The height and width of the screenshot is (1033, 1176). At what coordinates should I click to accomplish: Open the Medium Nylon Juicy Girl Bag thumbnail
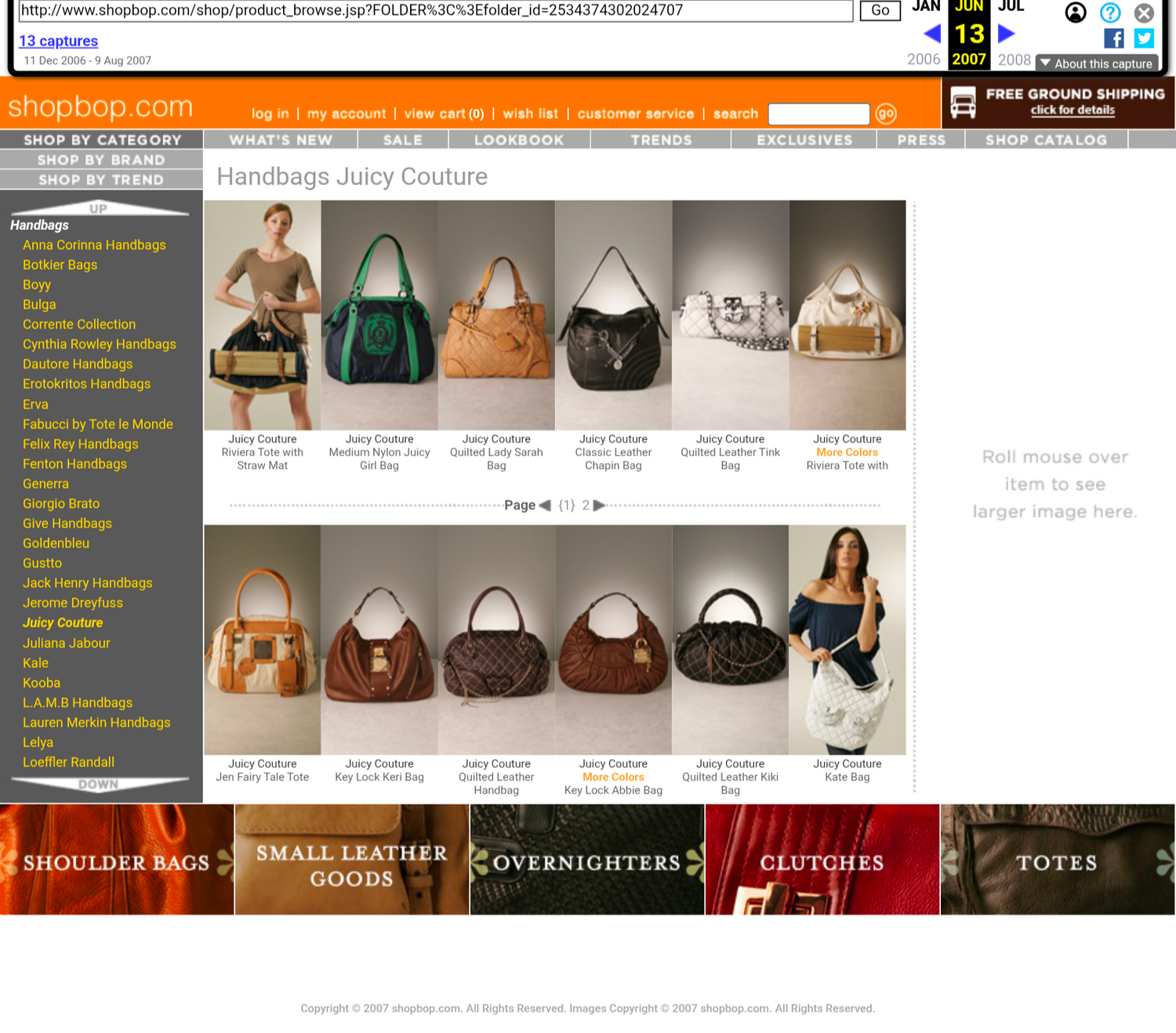[x=379, y=315]
